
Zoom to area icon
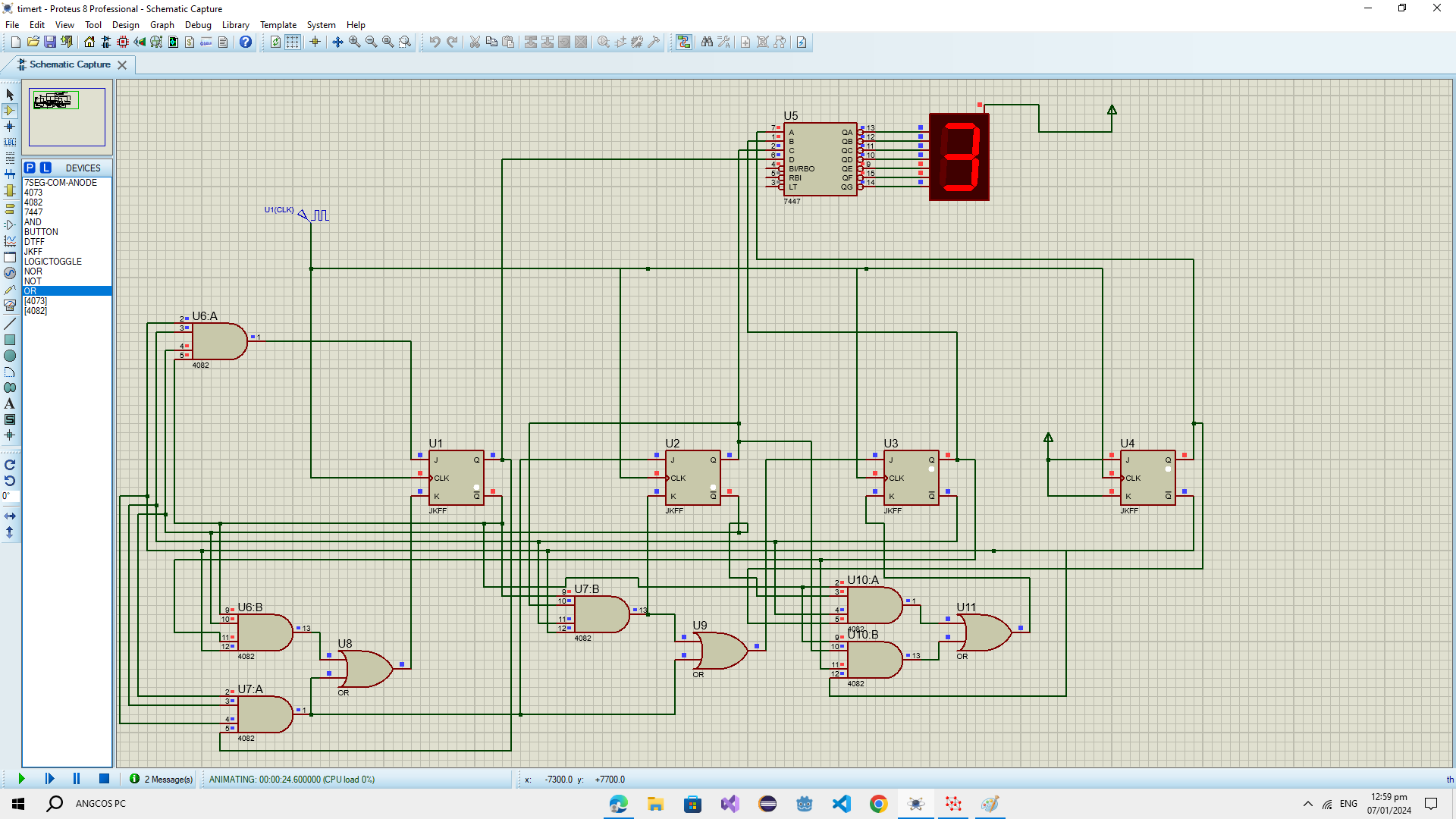tap(405, 42)
